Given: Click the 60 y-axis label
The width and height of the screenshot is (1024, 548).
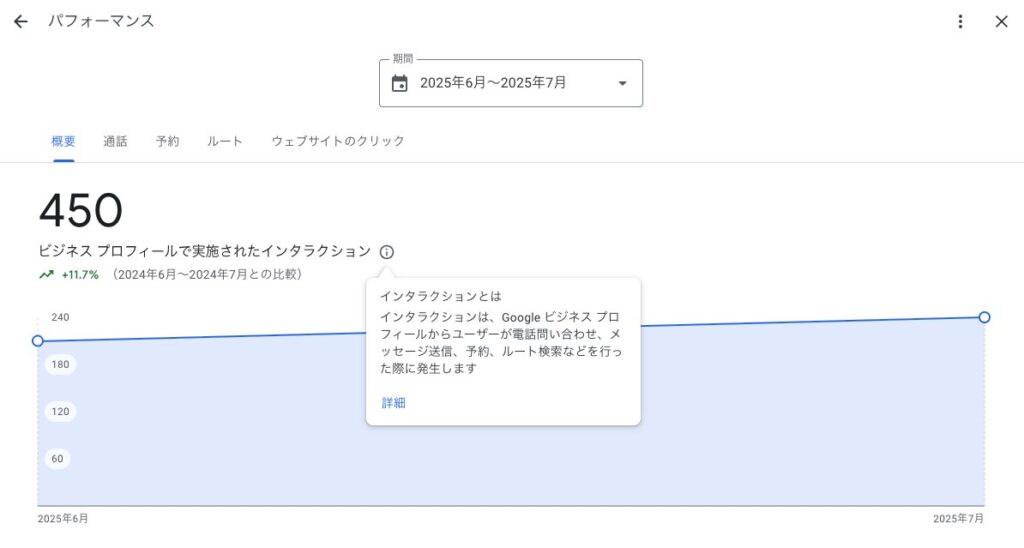Looking at the screenshot, I should pos(57,459).
